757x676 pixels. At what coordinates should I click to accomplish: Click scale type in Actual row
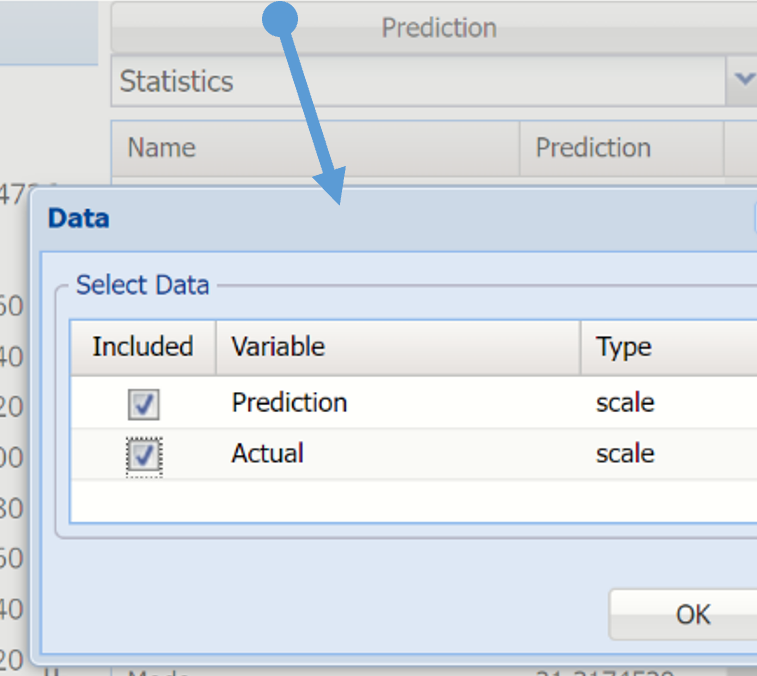click(626, 454)
